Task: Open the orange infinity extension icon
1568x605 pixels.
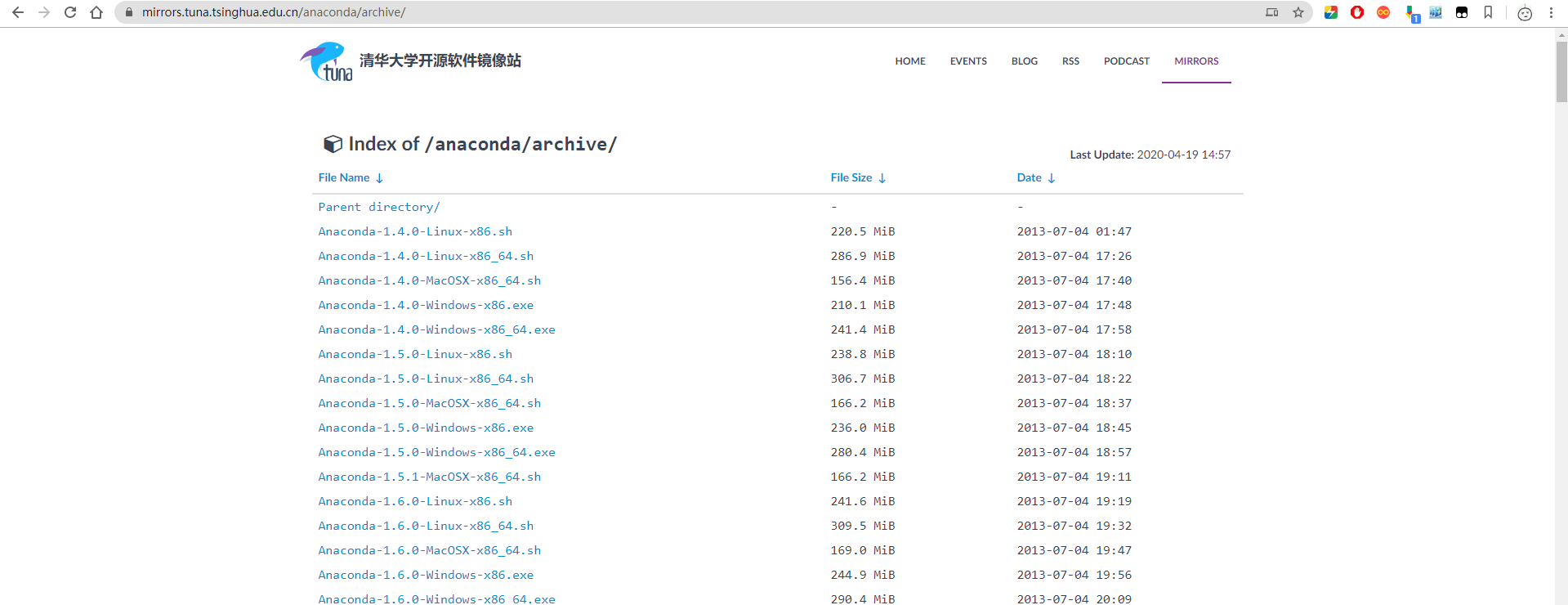Action: tap(1383, 12)
